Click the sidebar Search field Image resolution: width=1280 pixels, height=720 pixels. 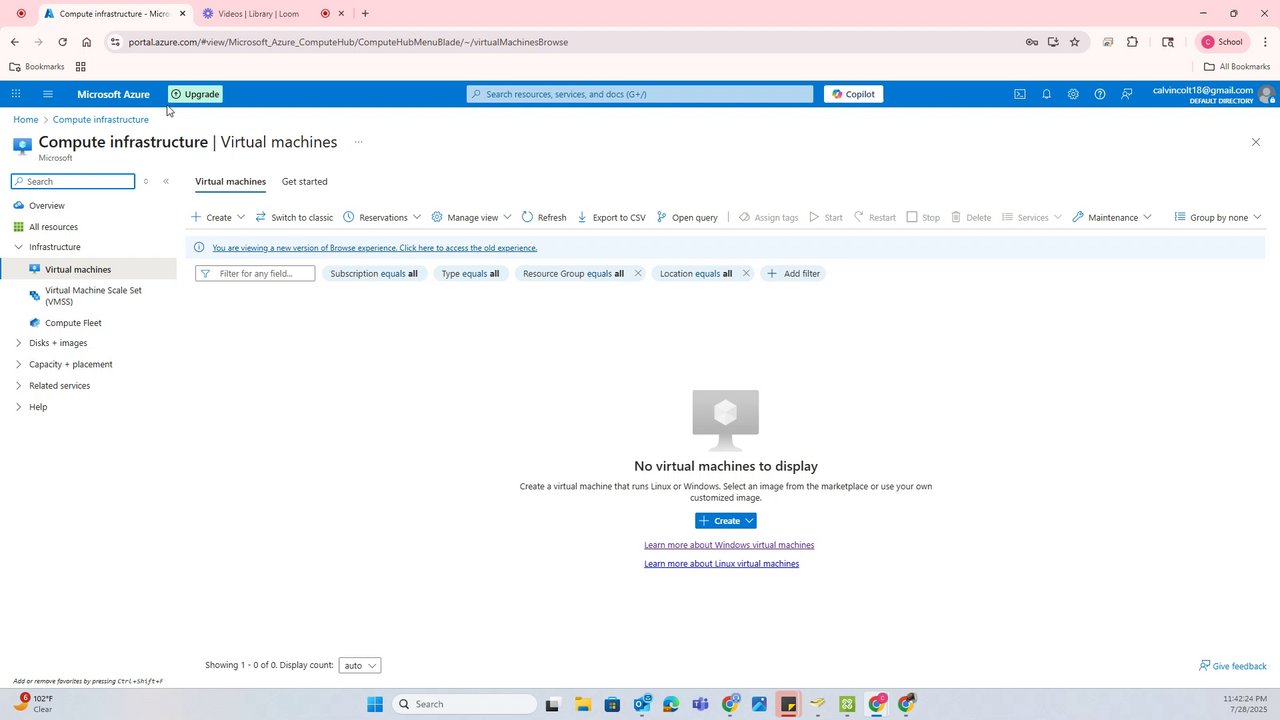(73, 181)
